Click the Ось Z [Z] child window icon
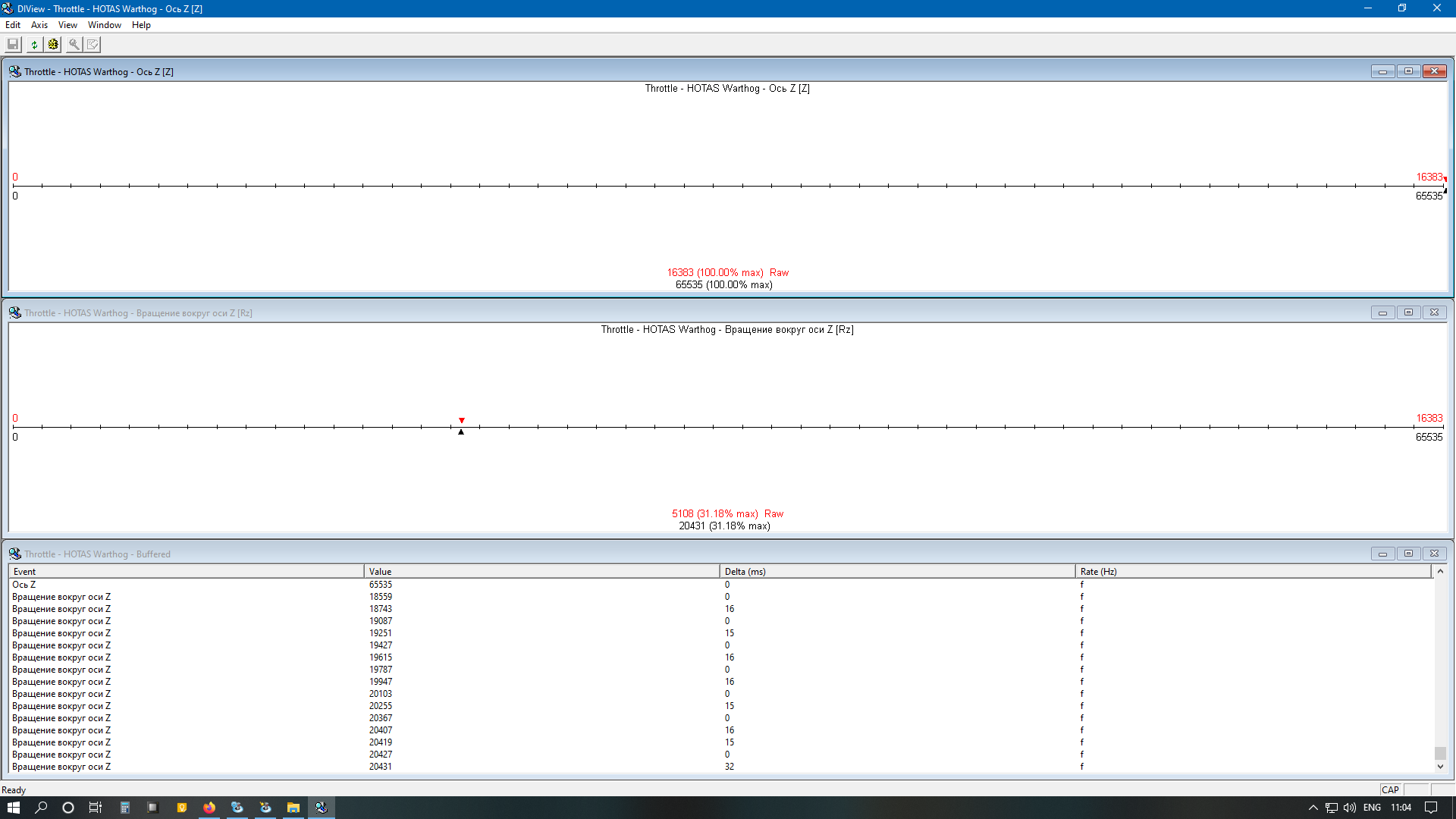The height and width of the screenshot is (819, 1456). [15, 71]
